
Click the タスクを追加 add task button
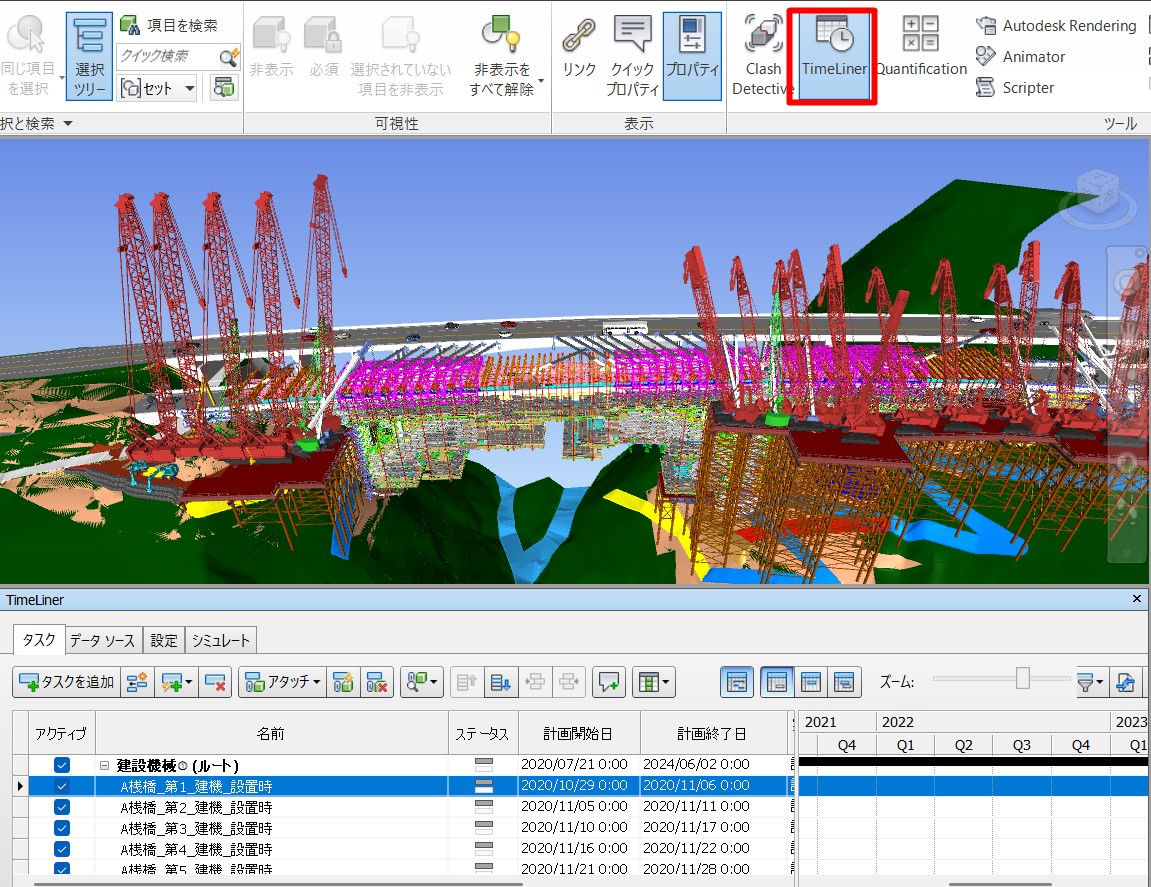point(68,683)
